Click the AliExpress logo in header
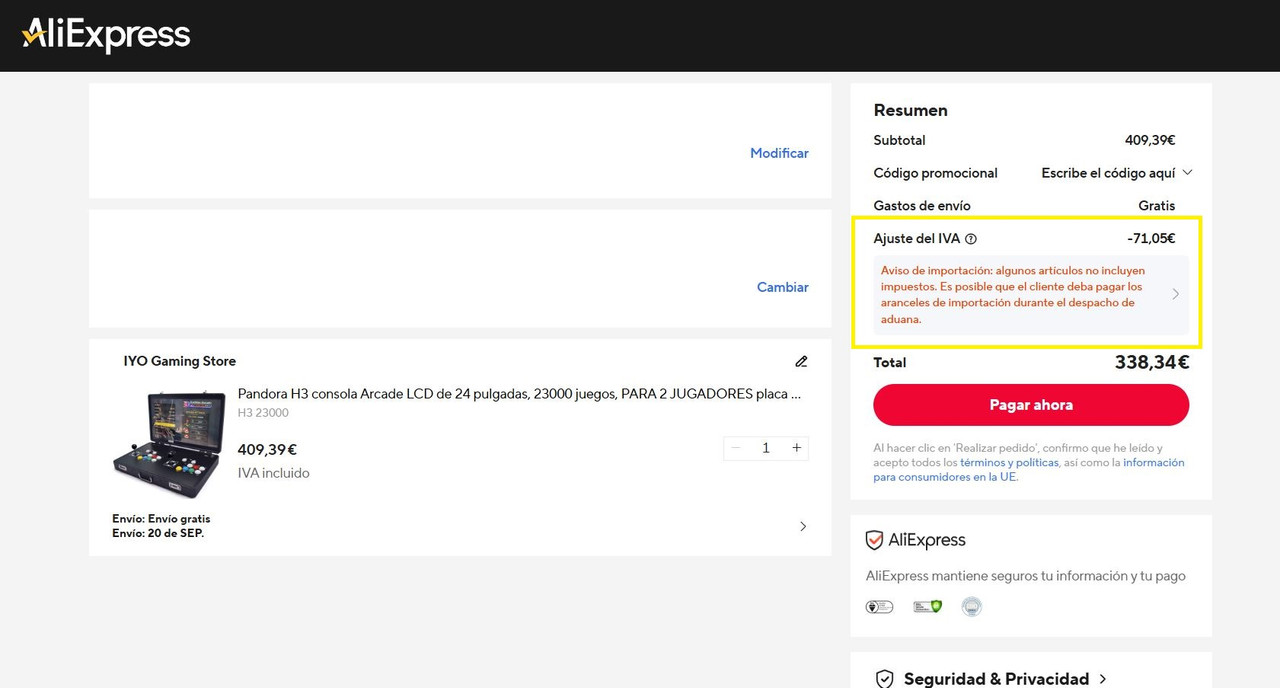This screenshot has height=688, width=1280. [106, 35]
